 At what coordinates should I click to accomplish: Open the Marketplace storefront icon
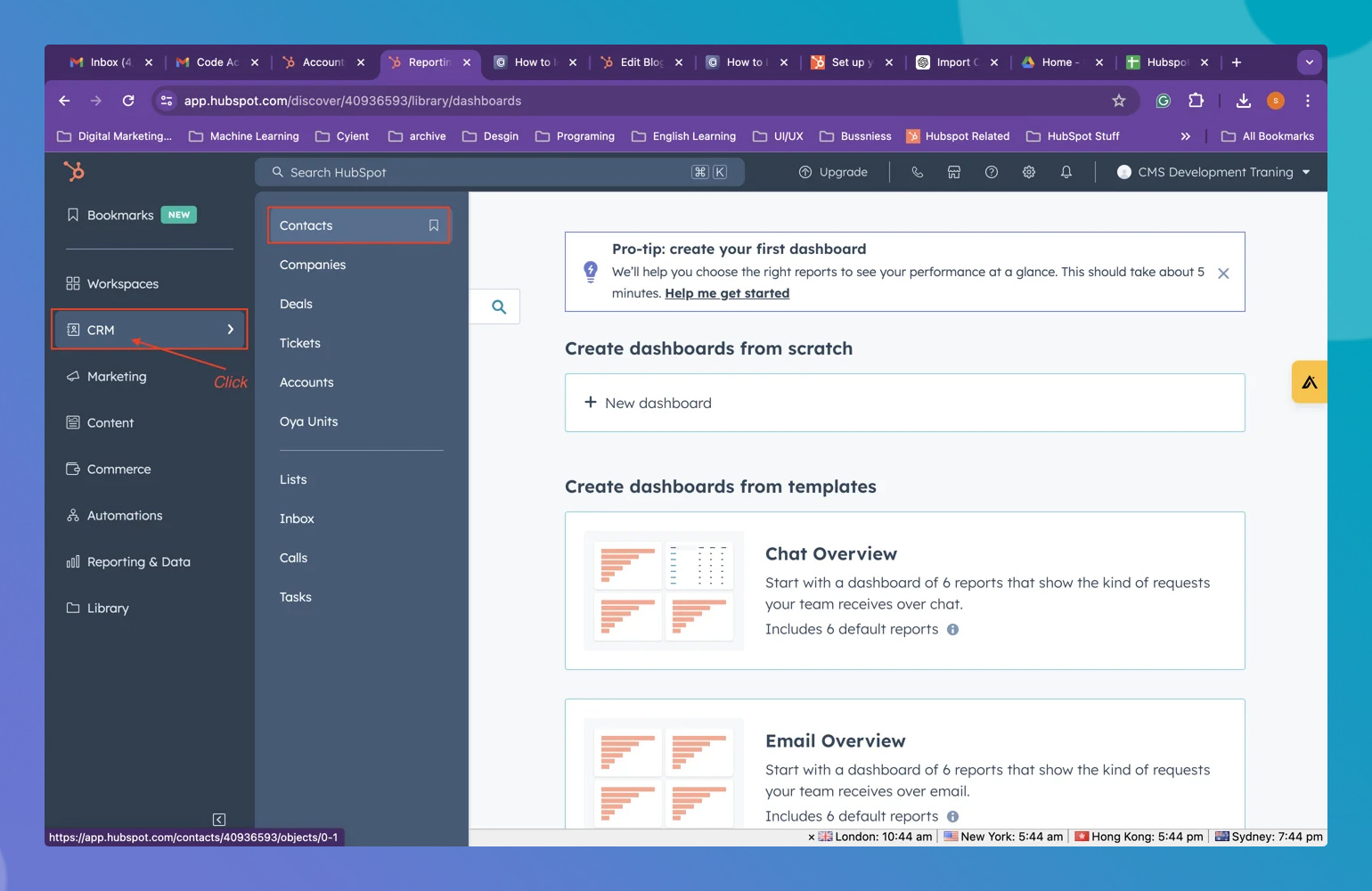pyautogui.click(x=954, y=172)
